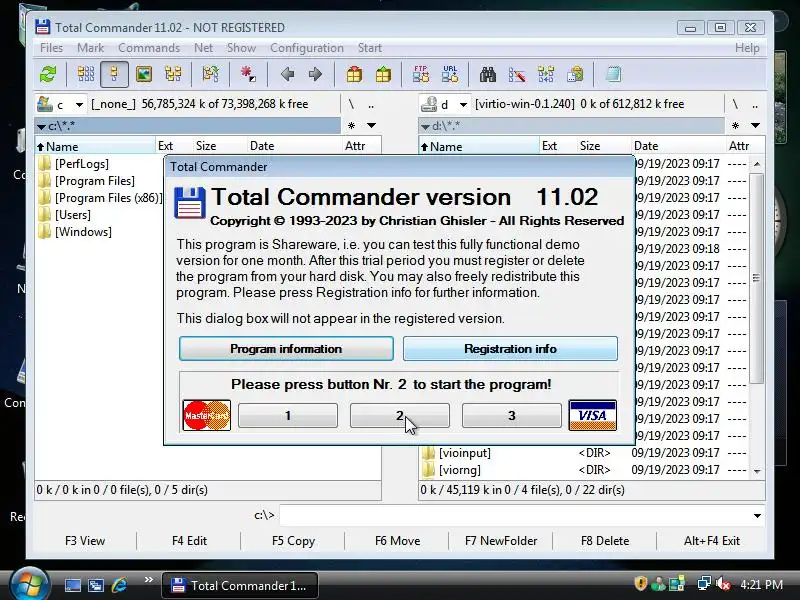
Task: Open the Mark menu
Action: [90, 48]
